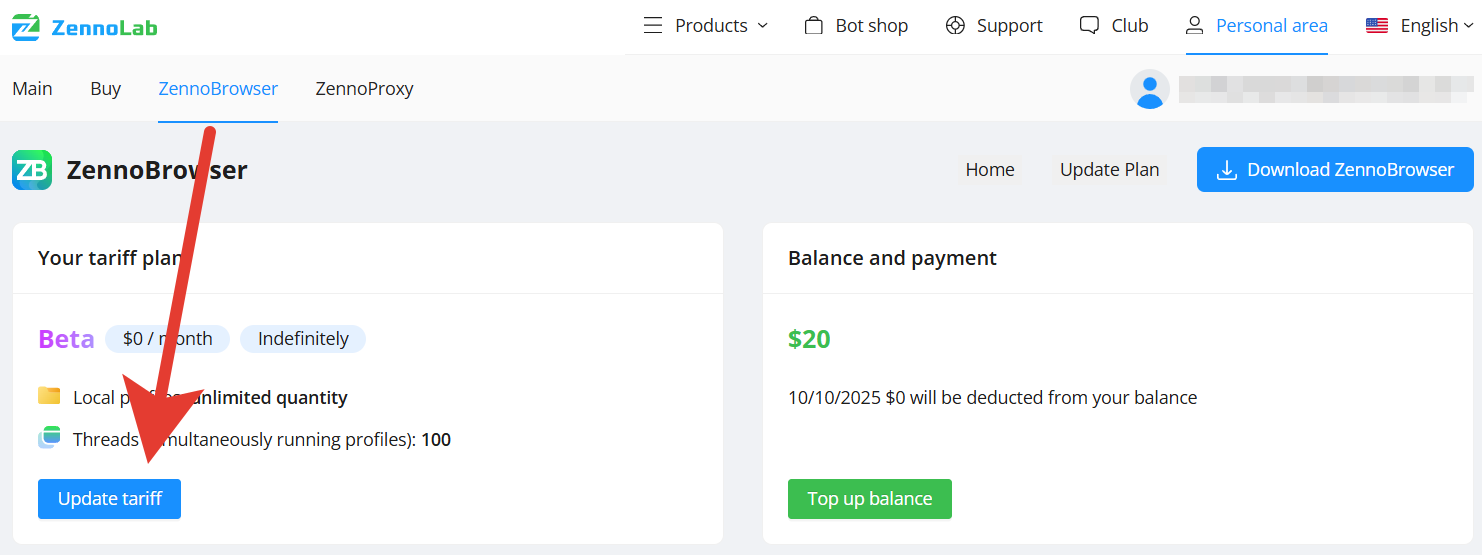Viewport: 1482px width, 555px height.
Task: Click the Download ZennoBrowser button
Action: [1335, 170]
